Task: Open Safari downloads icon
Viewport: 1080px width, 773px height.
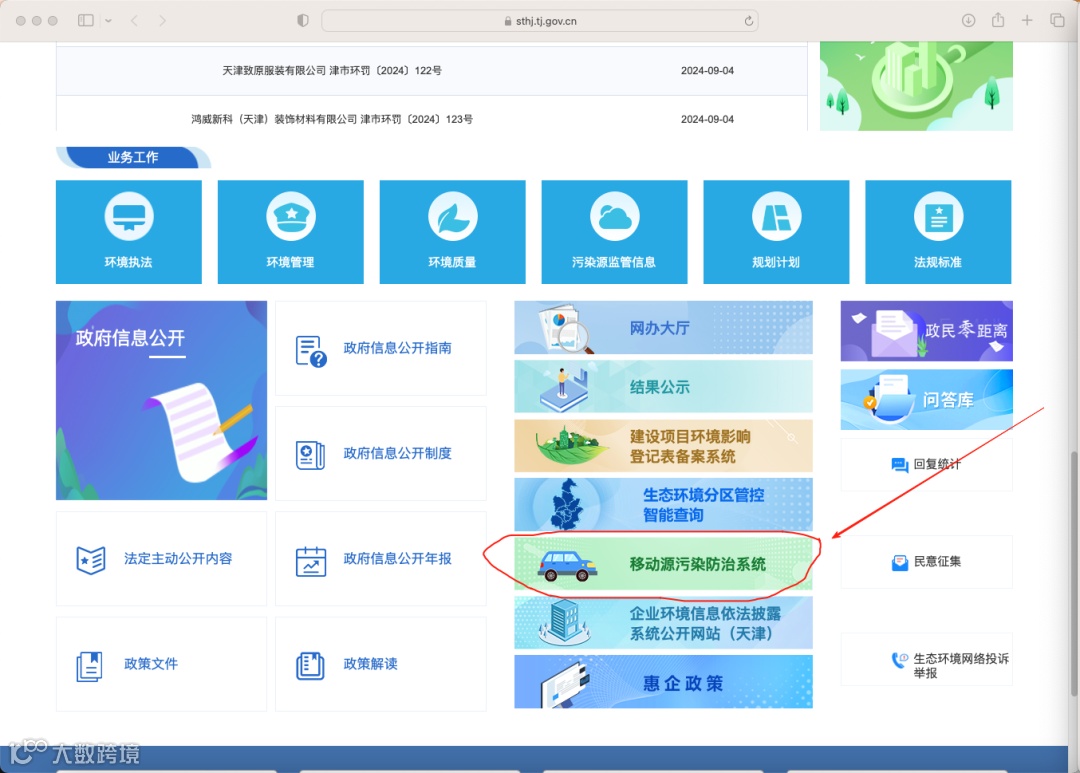Action: coord(968,21)
